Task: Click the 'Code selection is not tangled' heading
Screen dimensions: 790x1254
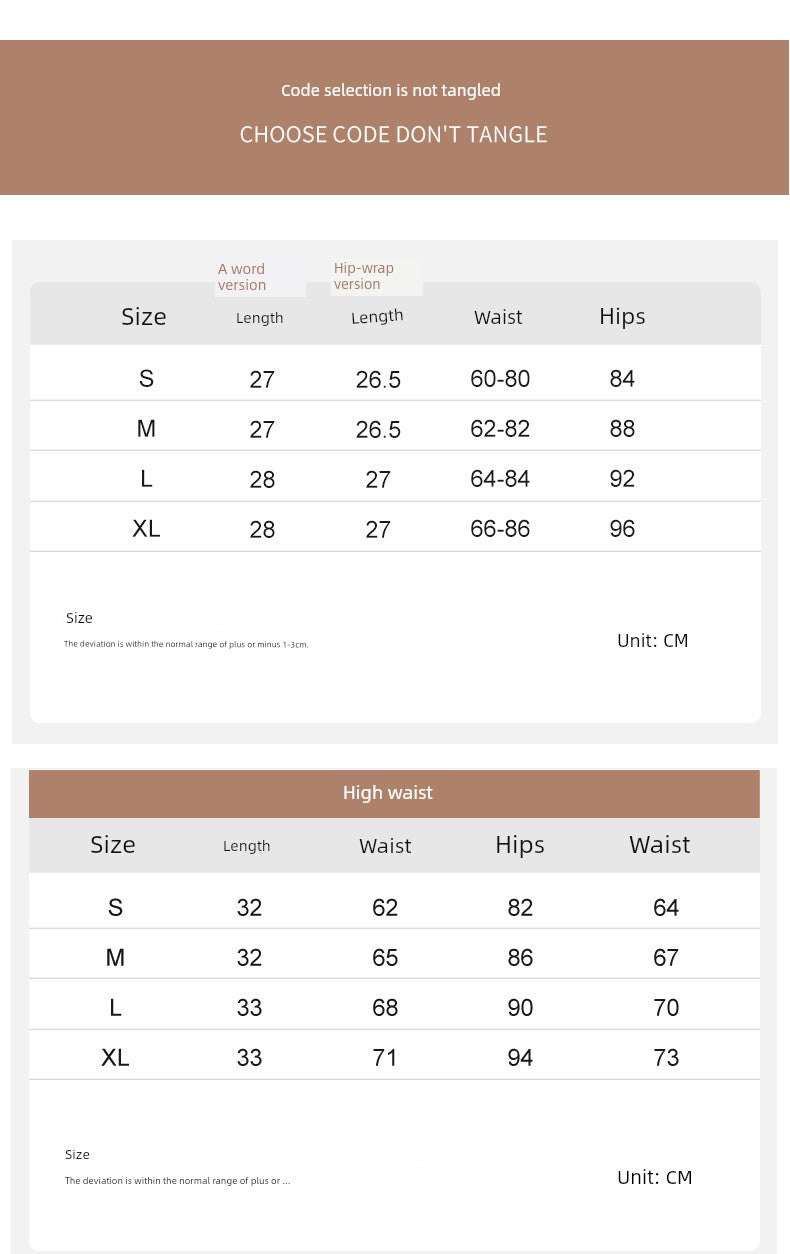Action: pos(391,90)
